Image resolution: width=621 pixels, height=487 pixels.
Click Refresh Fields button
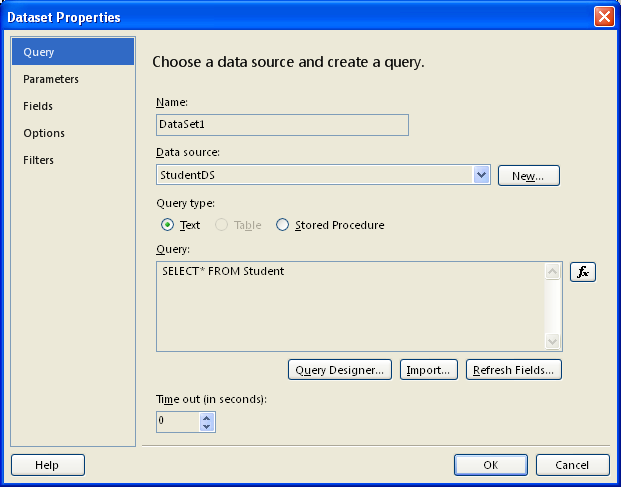[514, 370]
